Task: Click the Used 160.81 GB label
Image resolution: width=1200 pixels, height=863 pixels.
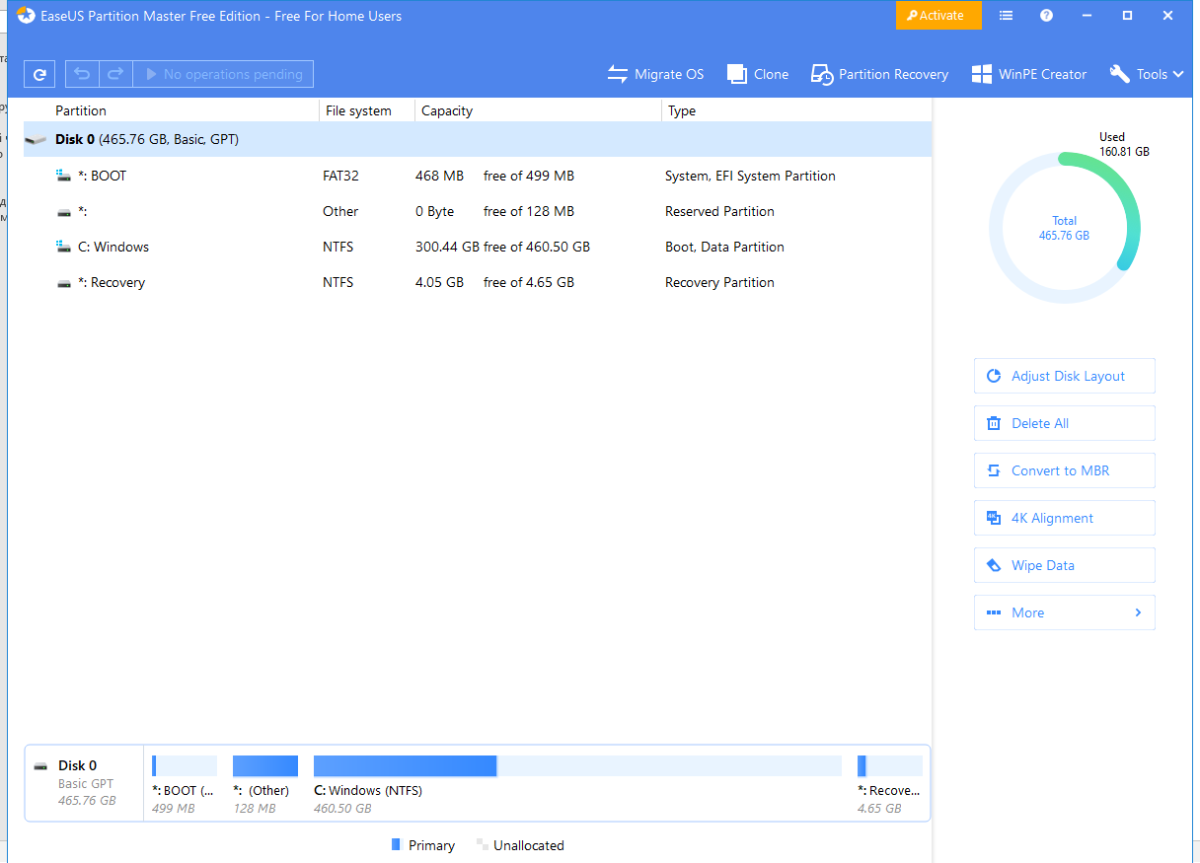Action: pos(1124,144)
